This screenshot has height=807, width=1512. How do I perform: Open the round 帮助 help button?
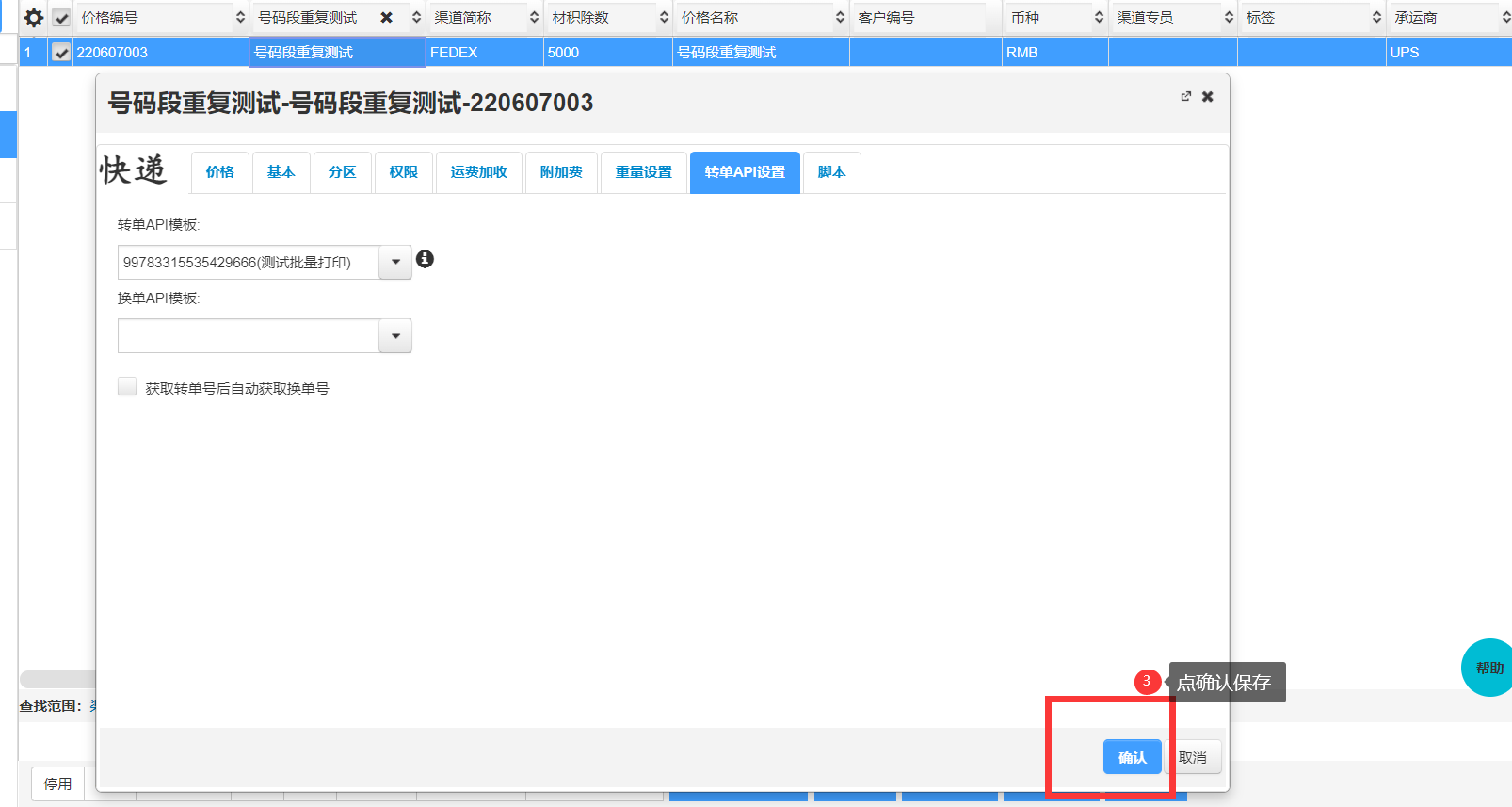1488,668
